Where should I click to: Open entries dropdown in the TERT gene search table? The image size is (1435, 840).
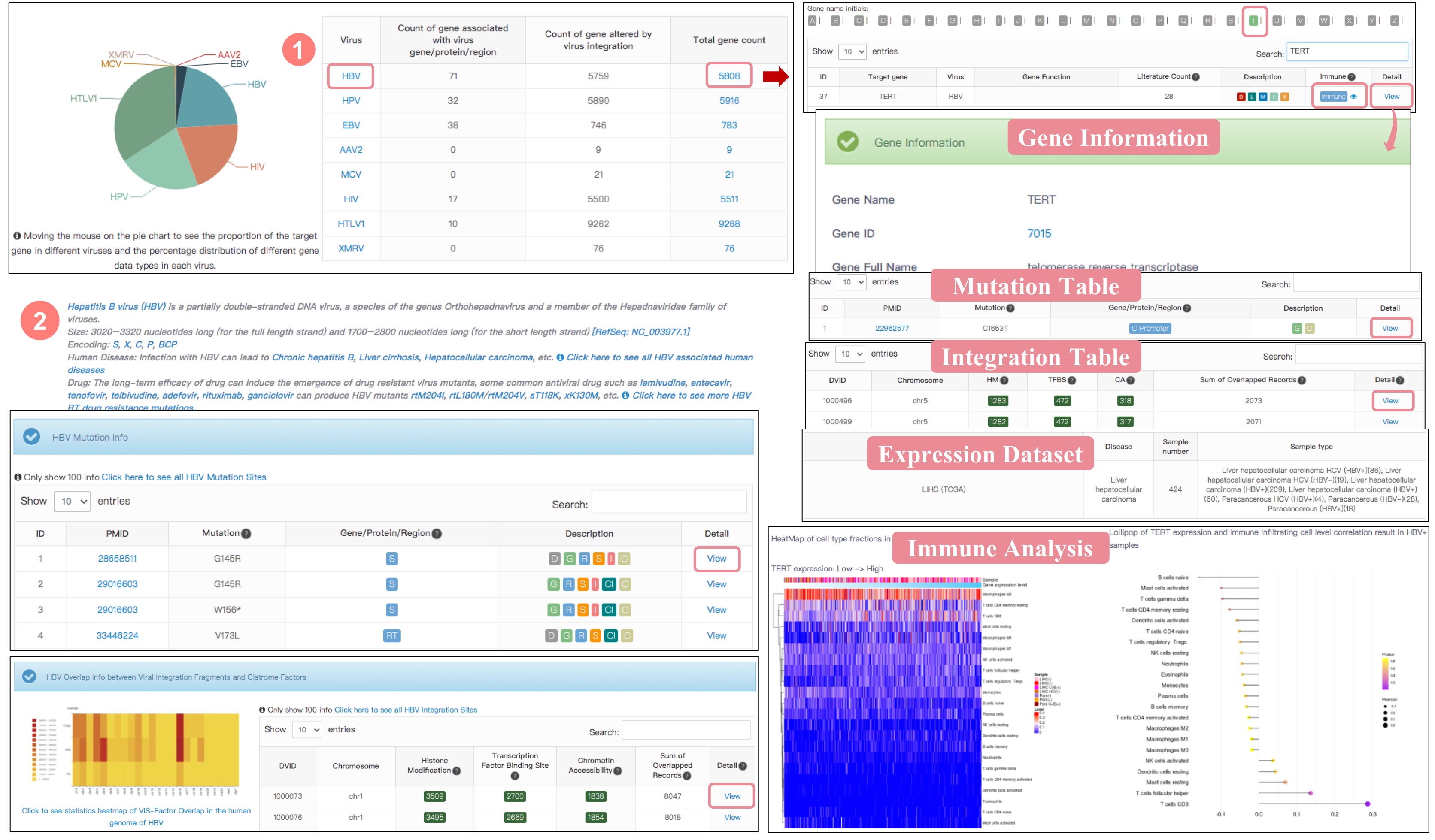tap(853, 52)
